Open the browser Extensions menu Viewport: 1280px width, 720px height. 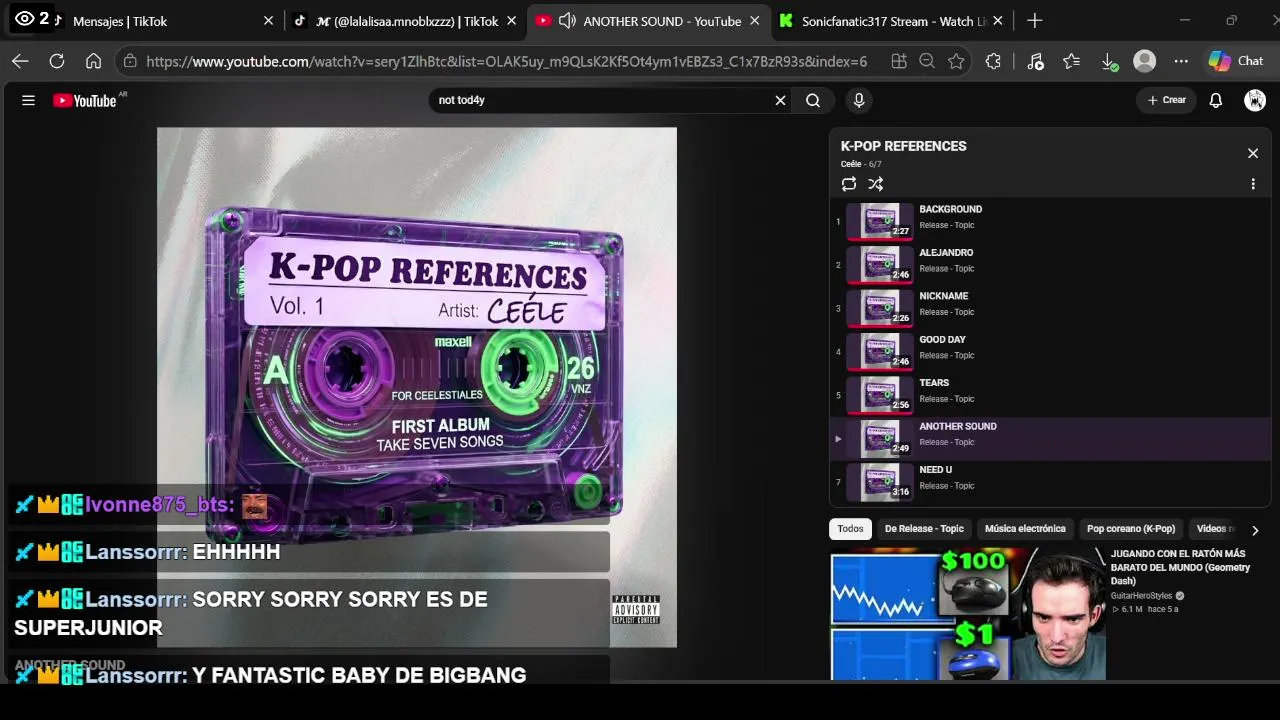993,61
